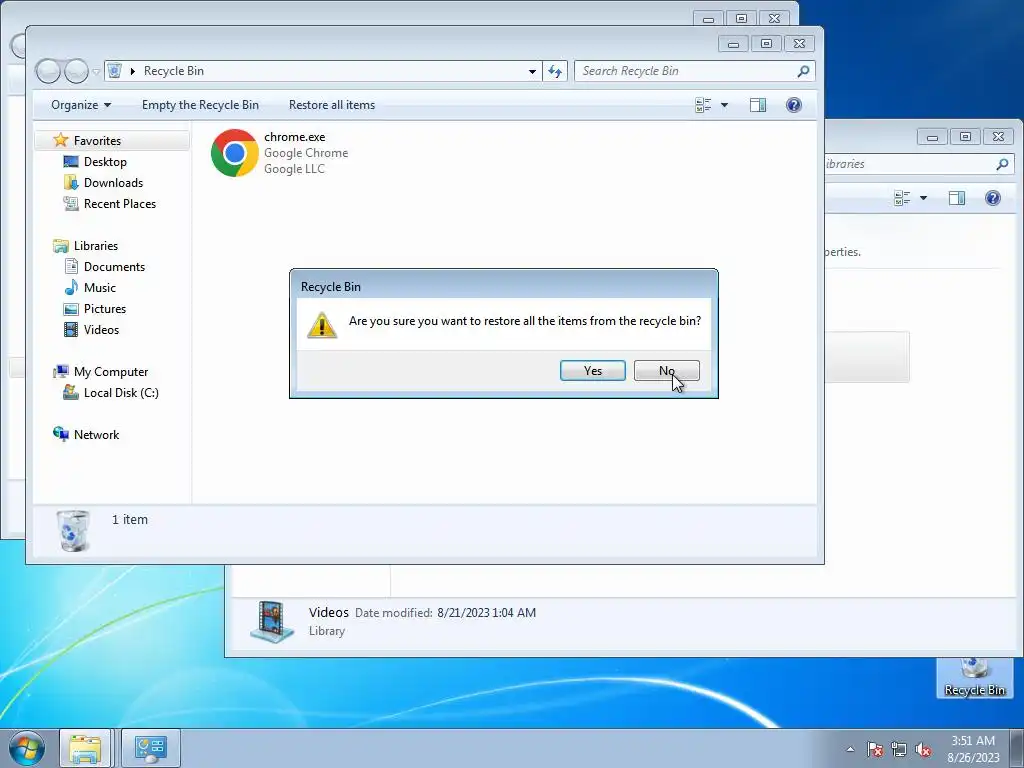The image size is (1024, 768).
Task: Click the Libraries window search box
Action: point(919,164)
